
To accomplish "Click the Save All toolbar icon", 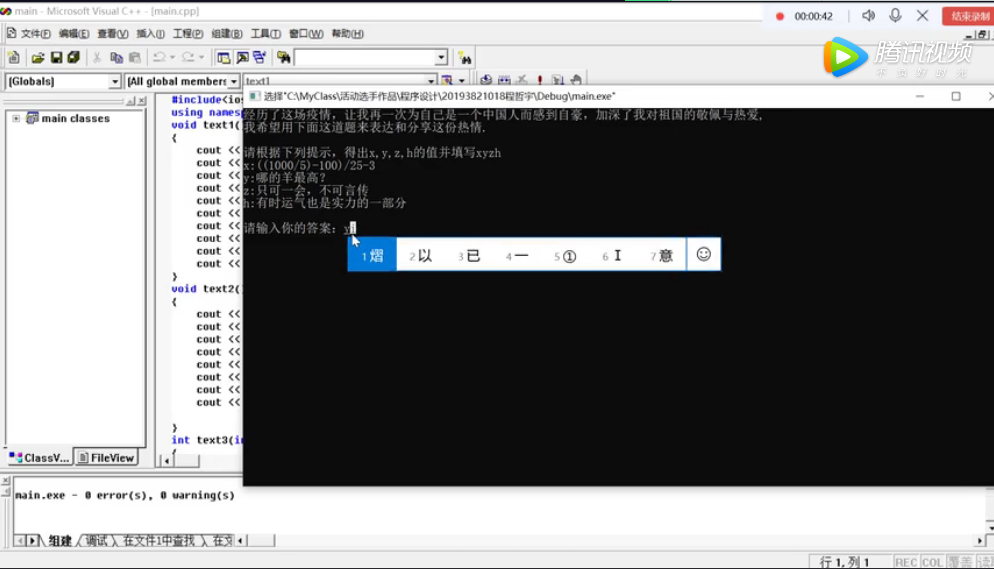I will tap(73, 58).
